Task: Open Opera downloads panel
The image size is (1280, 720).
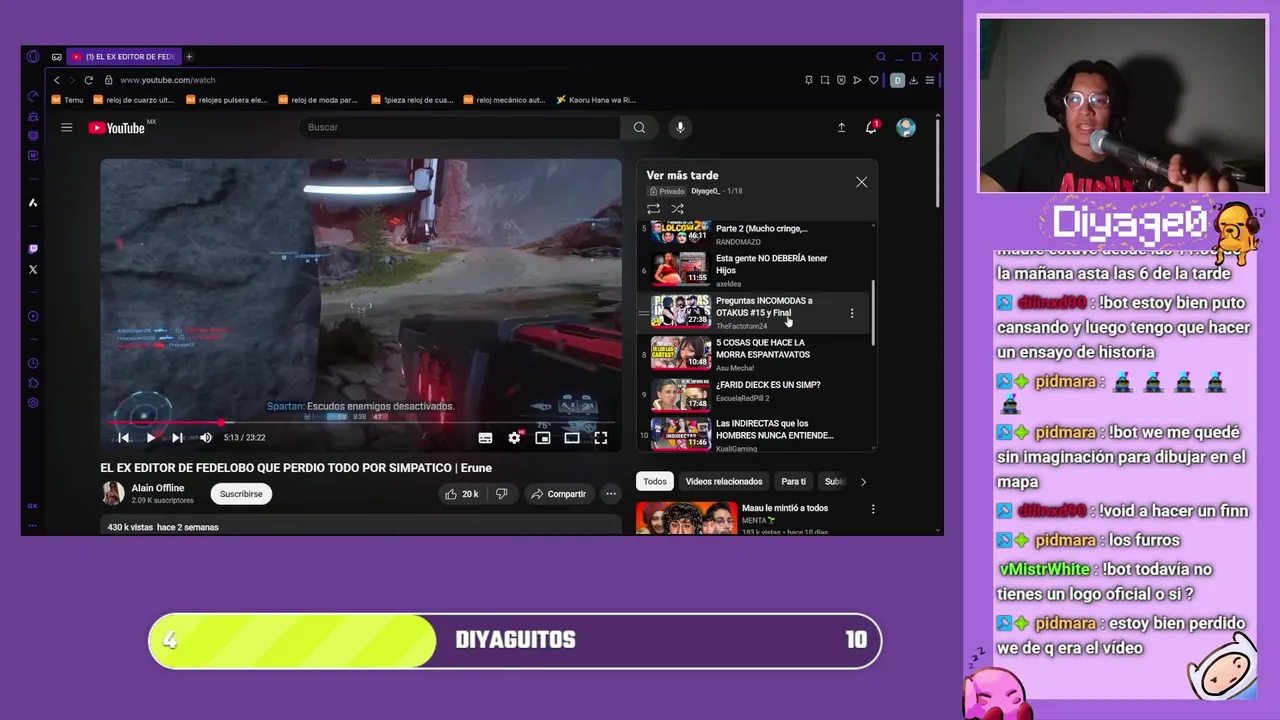Action: tap(913, 80)
